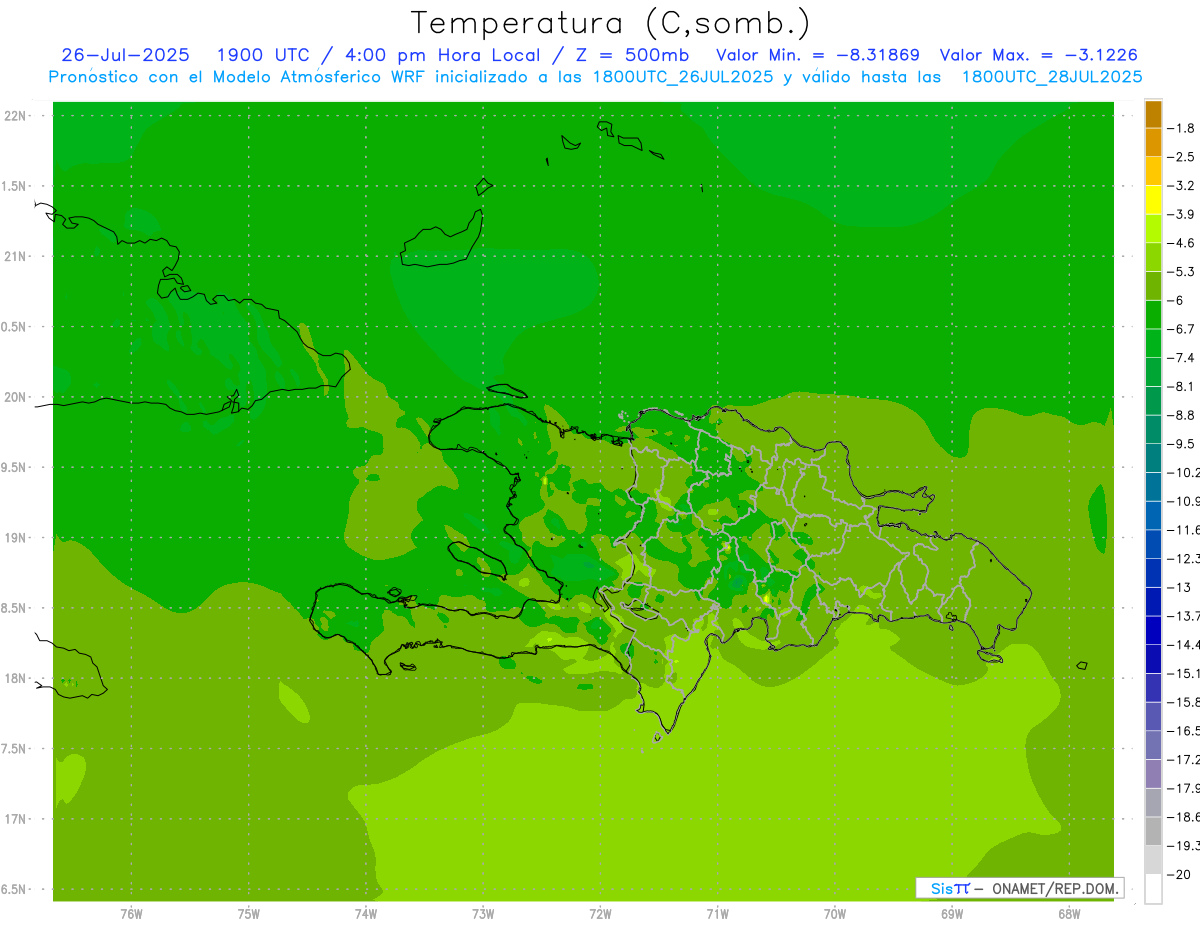Click the '18N' latitude axis label
Screen dimensions: 1200x927
click(x=15, y=678)
